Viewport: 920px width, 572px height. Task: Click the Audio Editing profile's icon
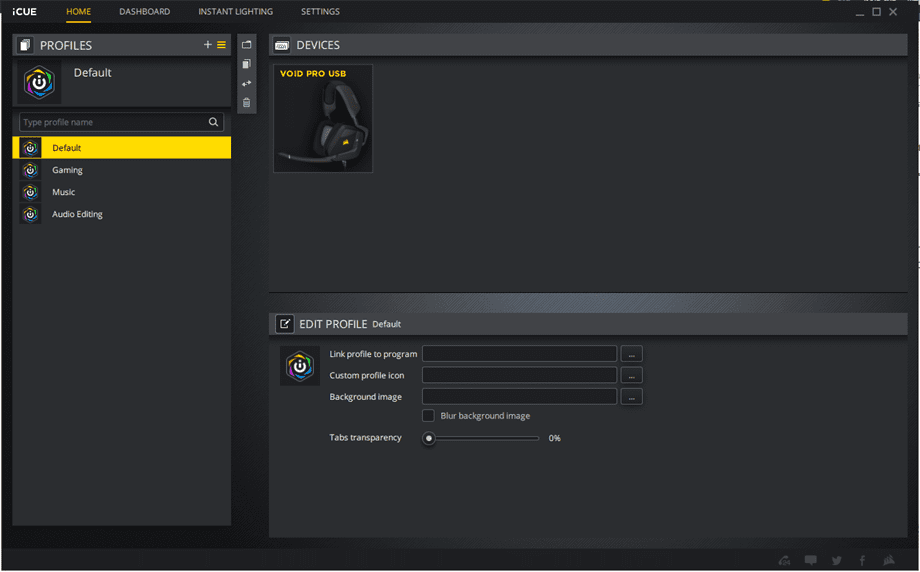coord(30,214)
